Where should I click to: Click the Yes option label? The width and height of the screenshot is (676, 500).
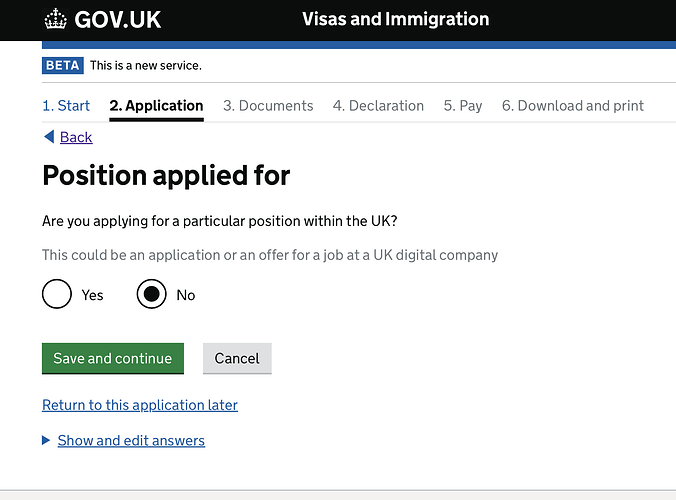point(93,295)
